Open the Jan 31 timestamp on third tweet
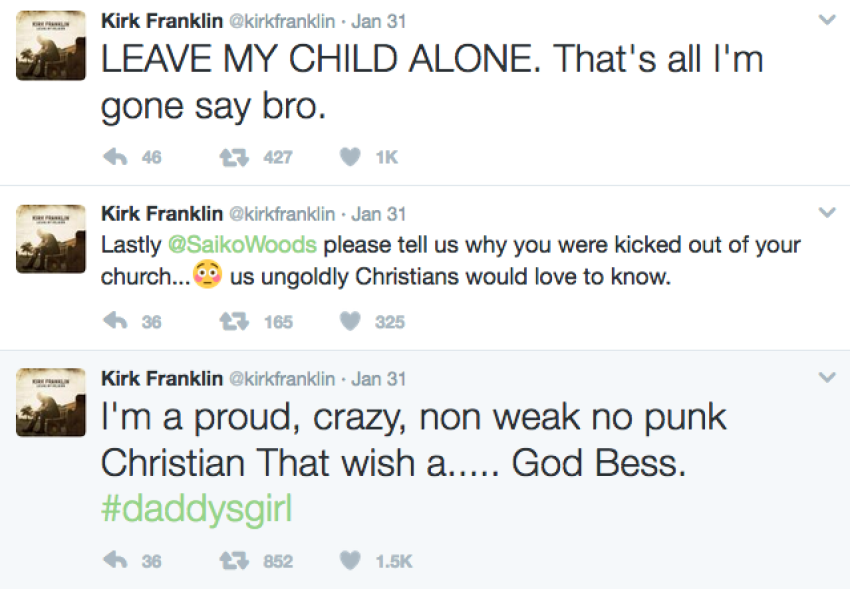The width and height of the screenshot is (850, 589). (x=379, y=379)
